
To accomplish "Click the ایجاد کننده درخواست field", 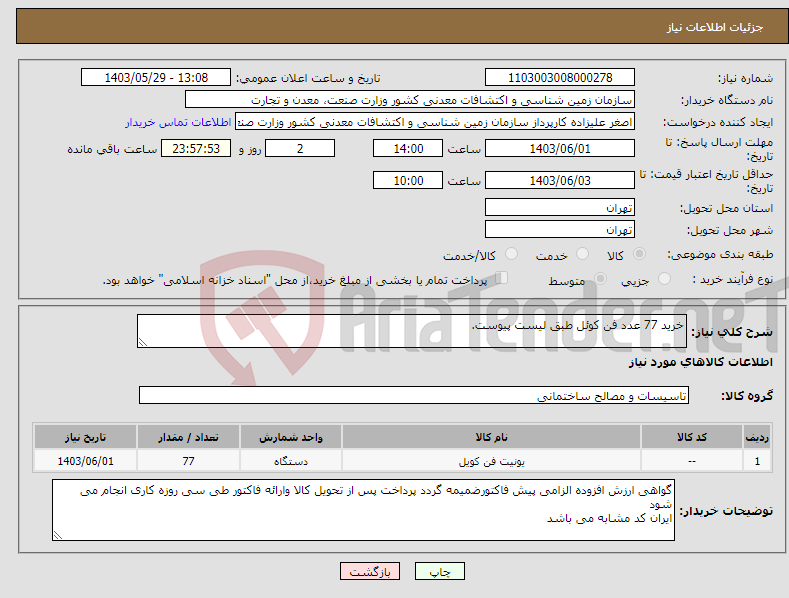I will [435, 122].
